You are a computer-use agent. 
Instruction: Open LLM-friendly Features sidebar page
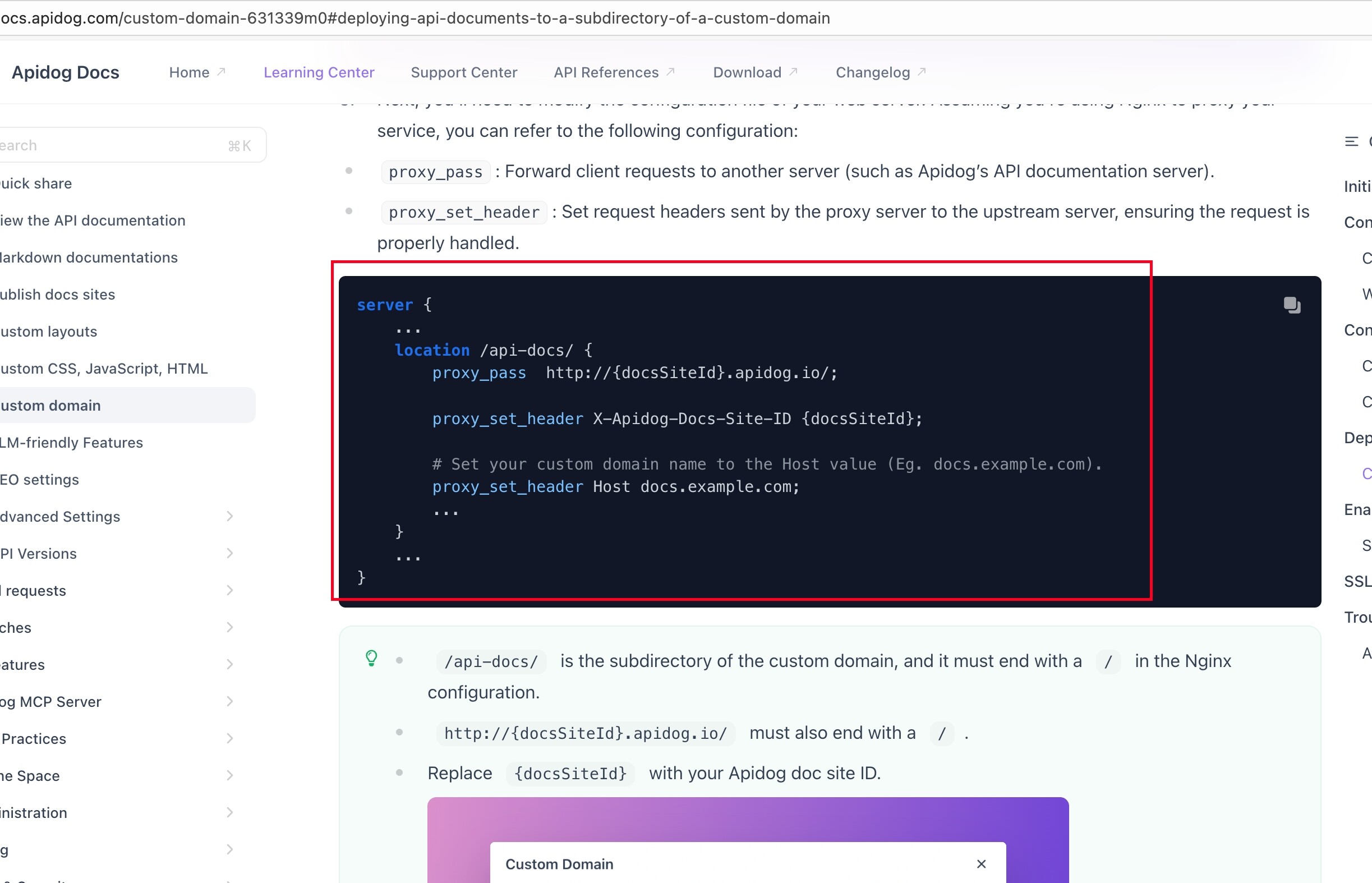click(x=71, y=443)
